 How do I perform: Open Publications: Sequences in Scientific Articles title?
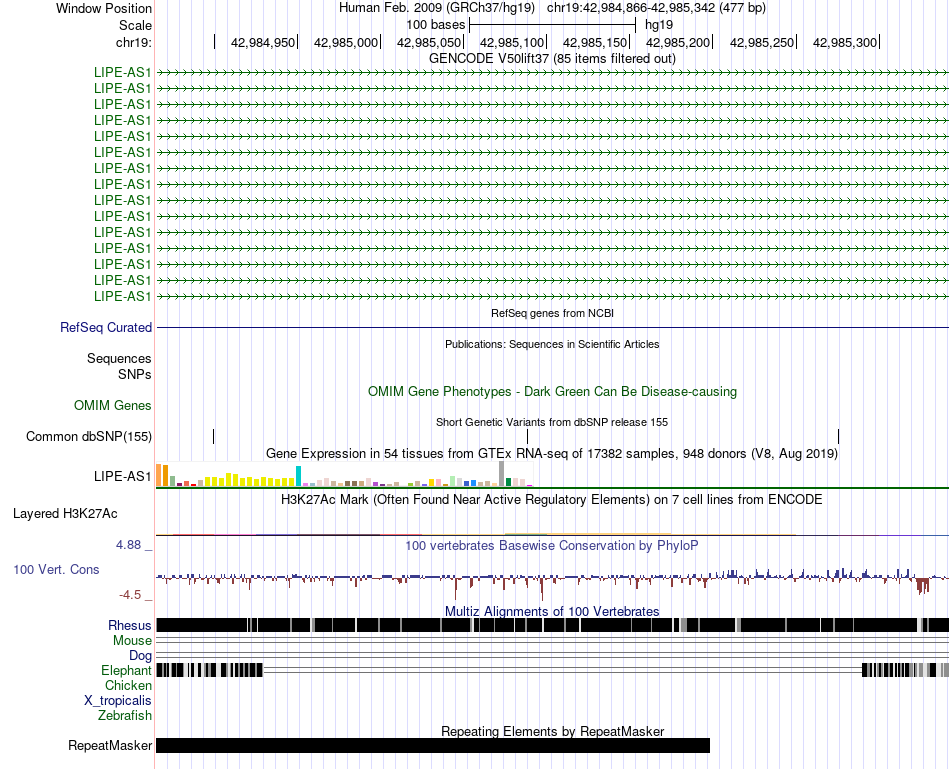point(552,344)
